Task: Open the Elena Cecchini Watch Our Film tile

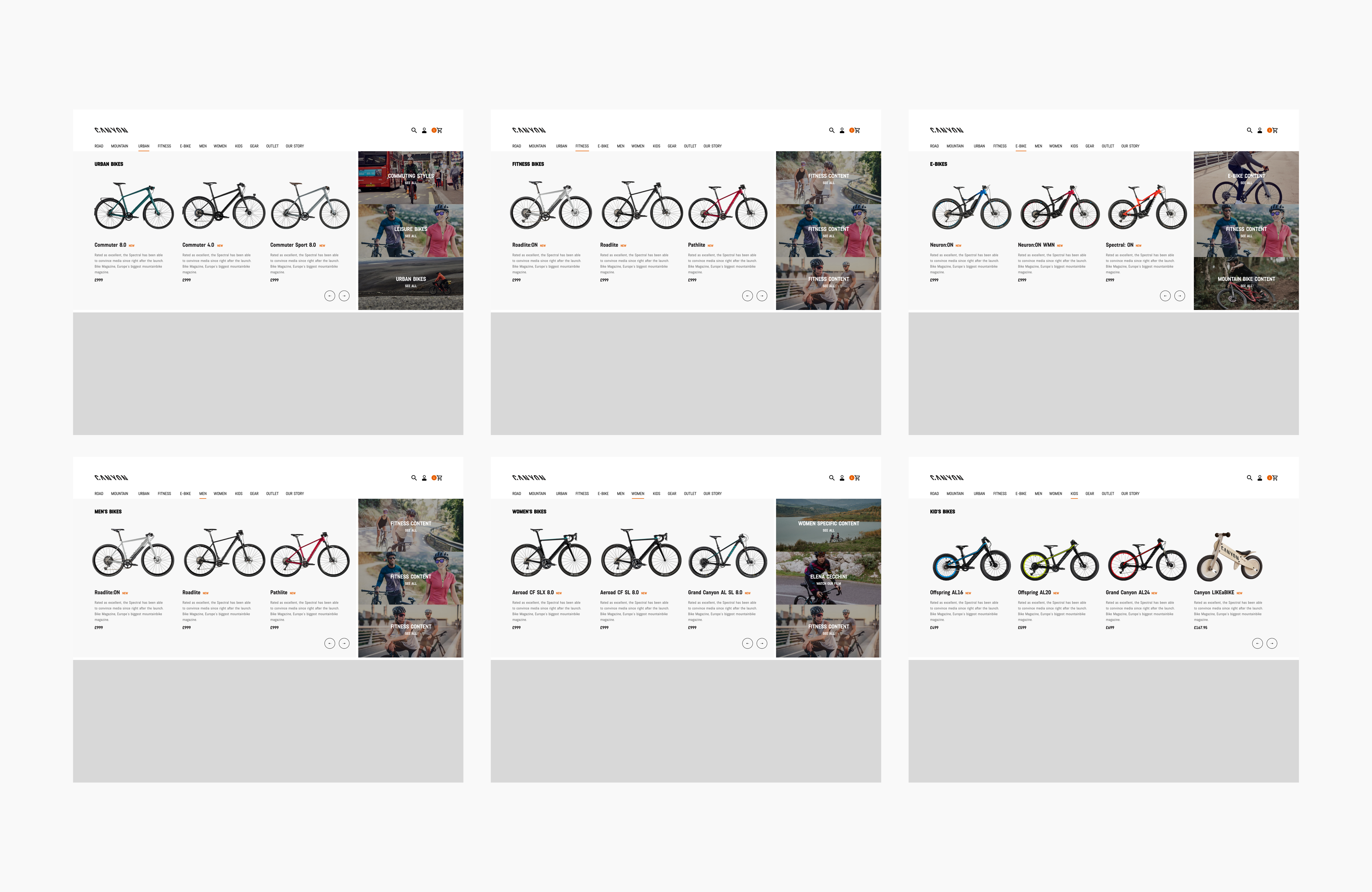Action: (x=828, y=578)
